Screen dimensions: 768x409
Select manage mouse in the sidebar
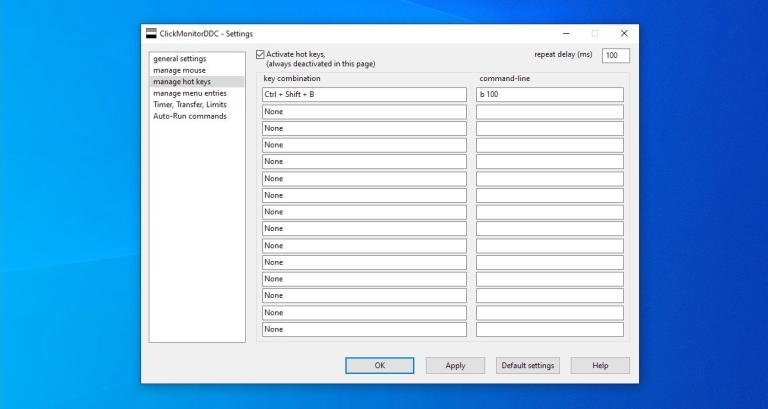click(179, 70)
